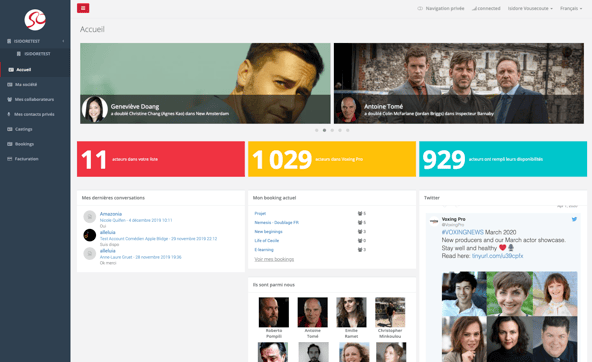Open the Geneviève Doang banner slide
The image size is (592, 362).
tap(205, 83)
